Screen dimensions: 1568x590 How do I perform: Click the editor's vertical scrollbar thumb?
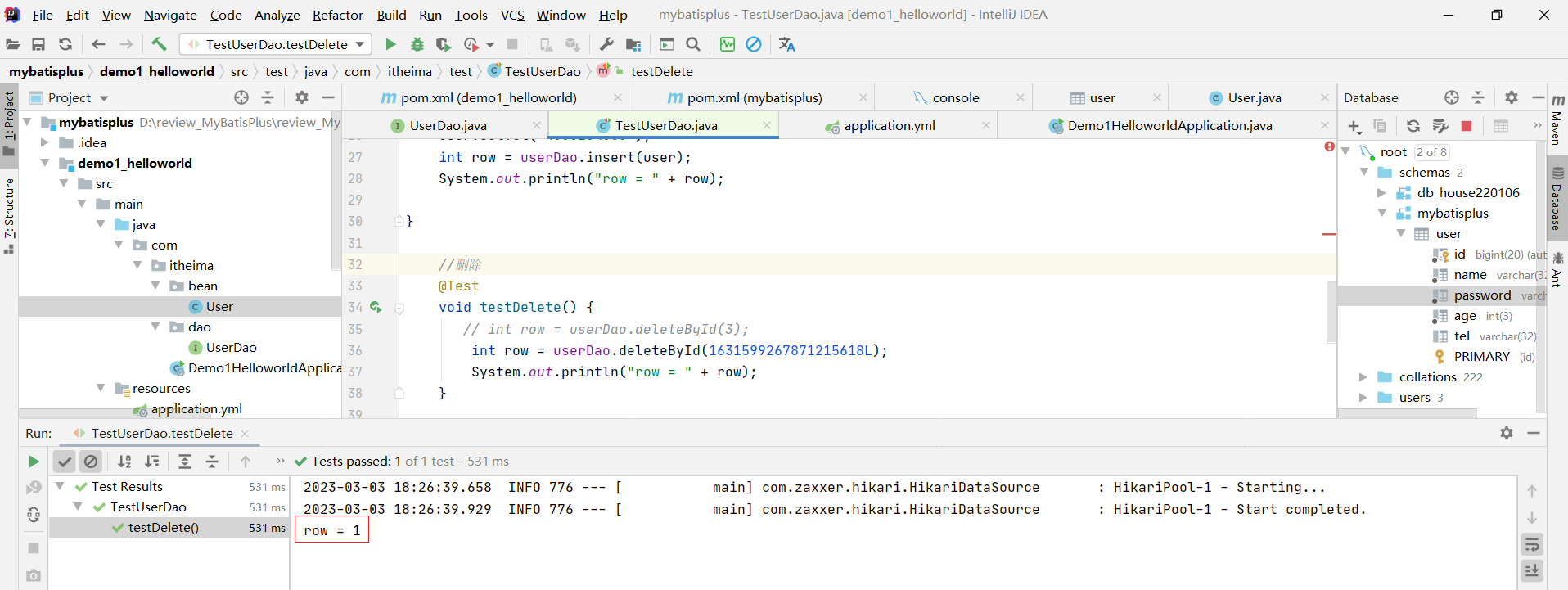pyautogui.click(x=1331, y=312)
